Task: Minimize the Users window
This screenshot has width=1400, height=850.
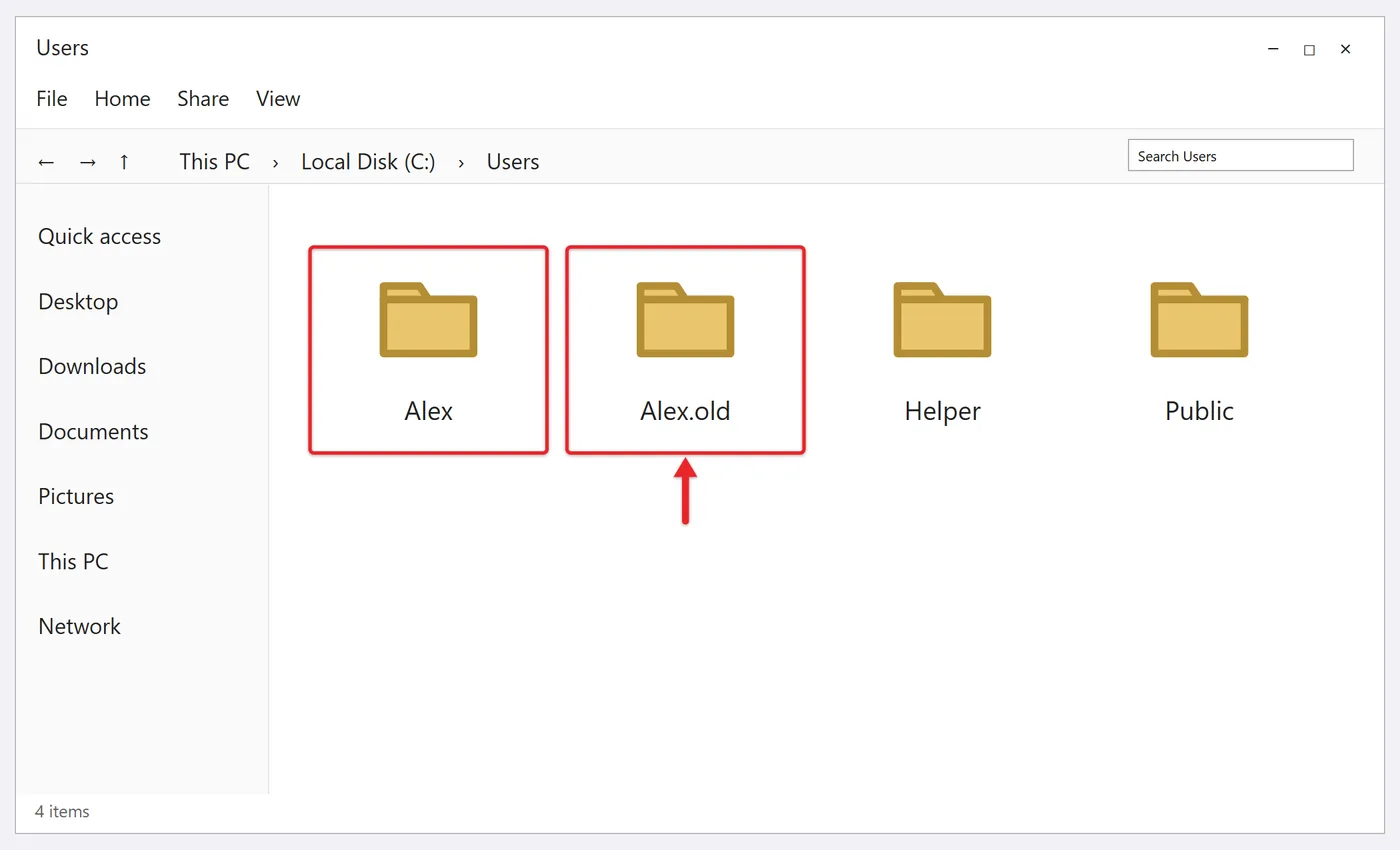Action: click(1272, 49)
